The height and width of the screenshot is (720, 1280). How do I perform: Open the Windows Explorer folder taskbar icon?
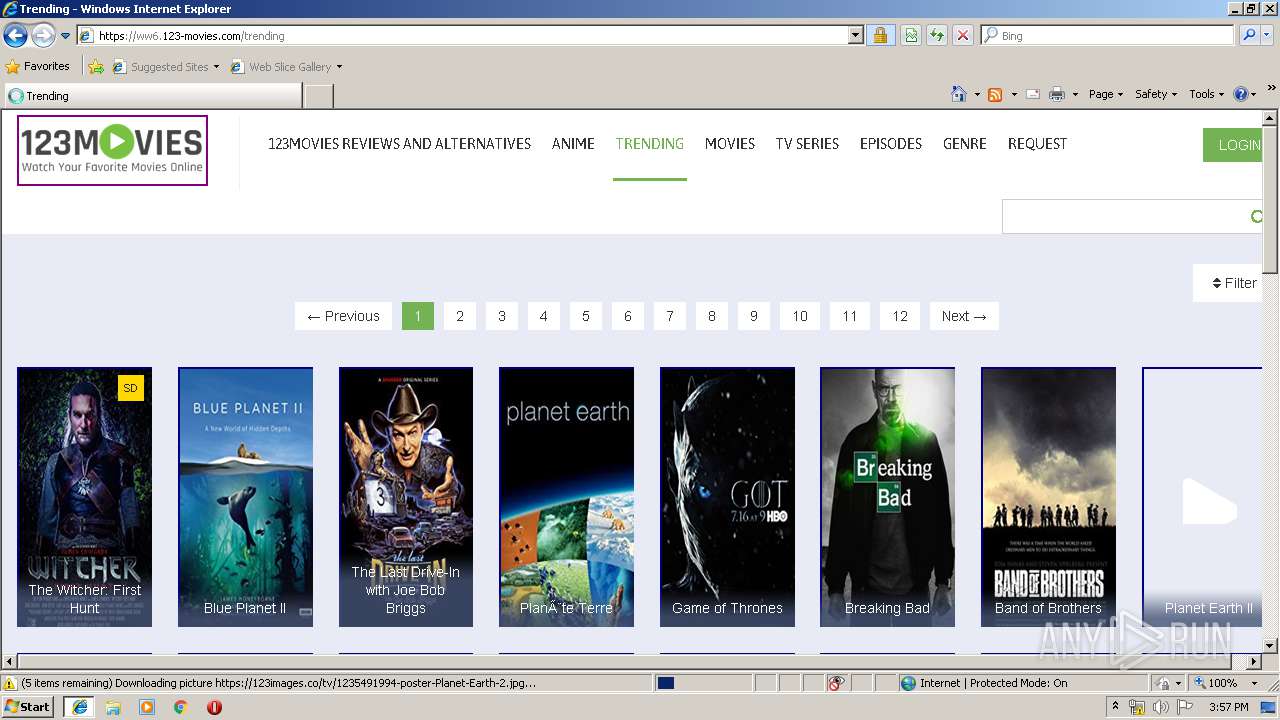point(113,707)
